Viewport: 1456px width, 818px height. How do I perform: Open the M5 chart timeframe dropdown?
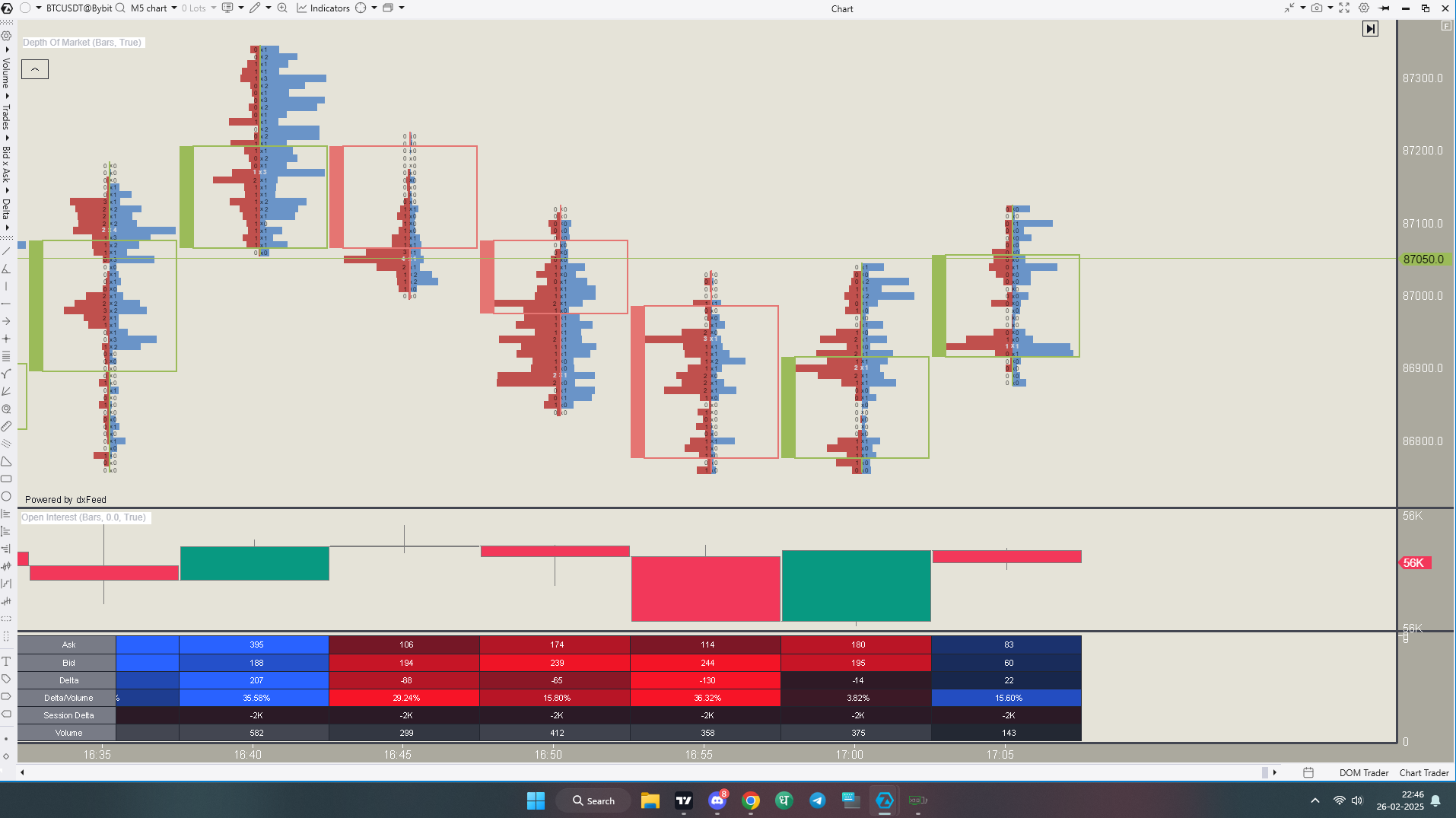[x=154, y=8]
